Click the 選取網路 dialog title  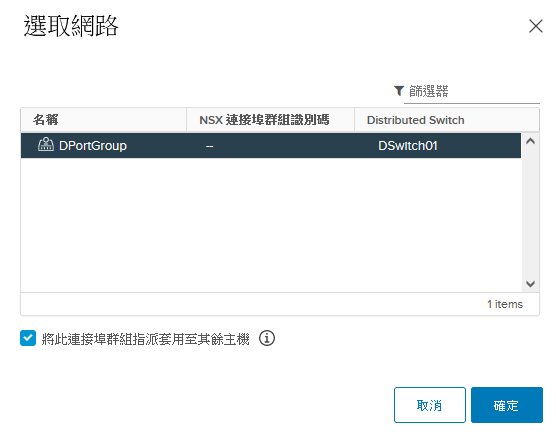point(71,26)
